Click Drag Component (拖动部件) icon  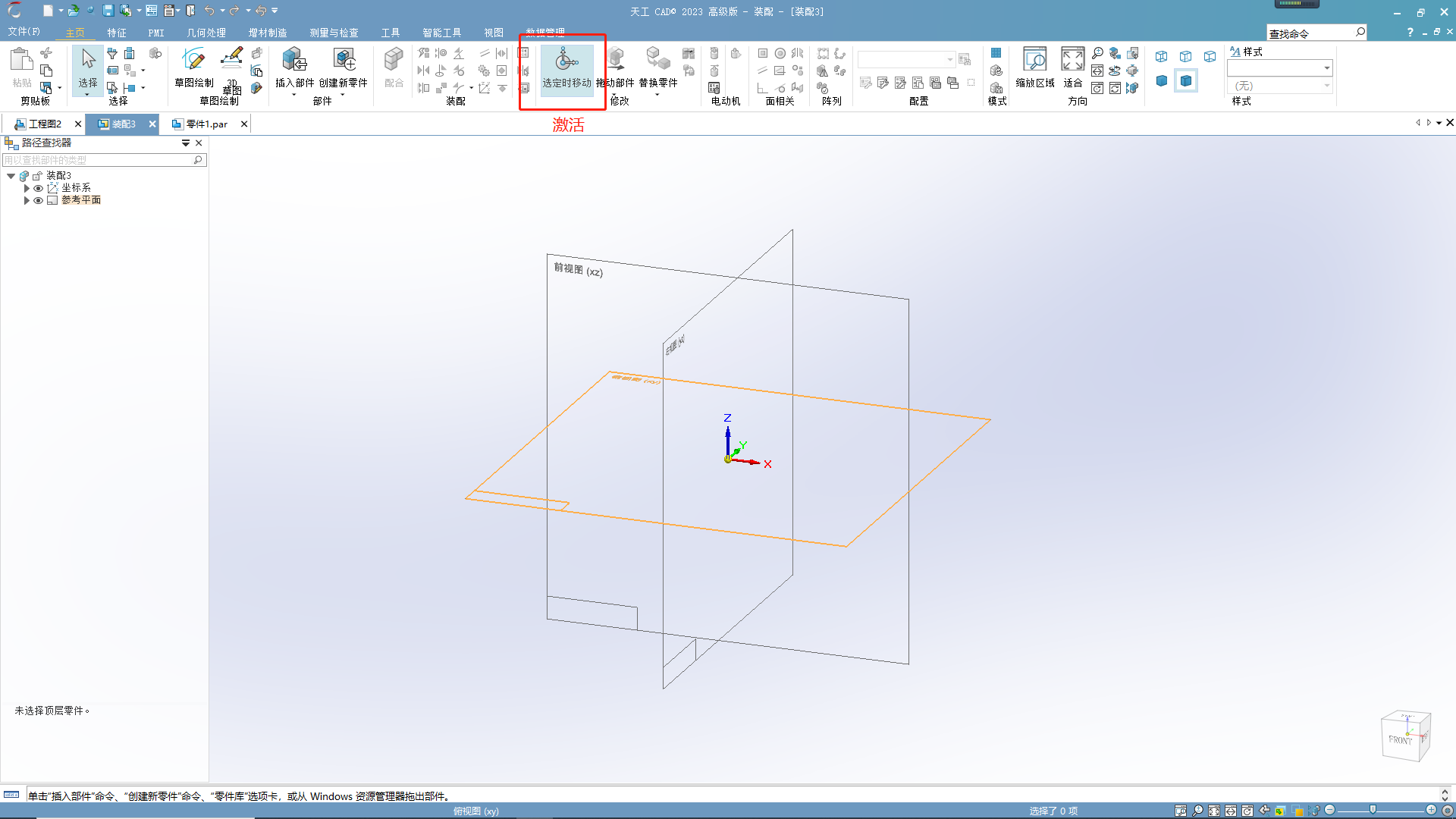point(617,59)
